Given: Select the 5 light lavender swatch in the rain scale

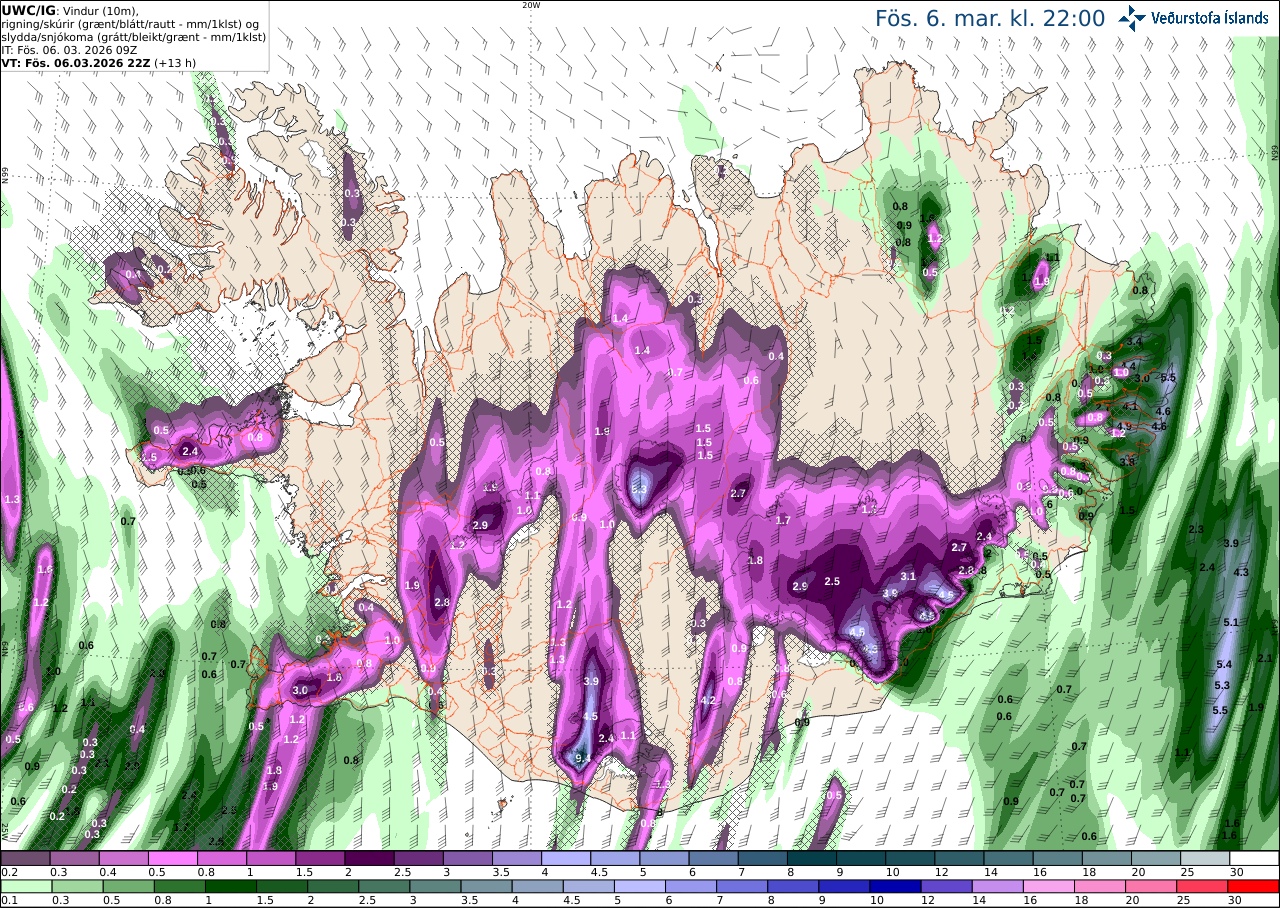Looking at the screenshot, I should [640, 886].
